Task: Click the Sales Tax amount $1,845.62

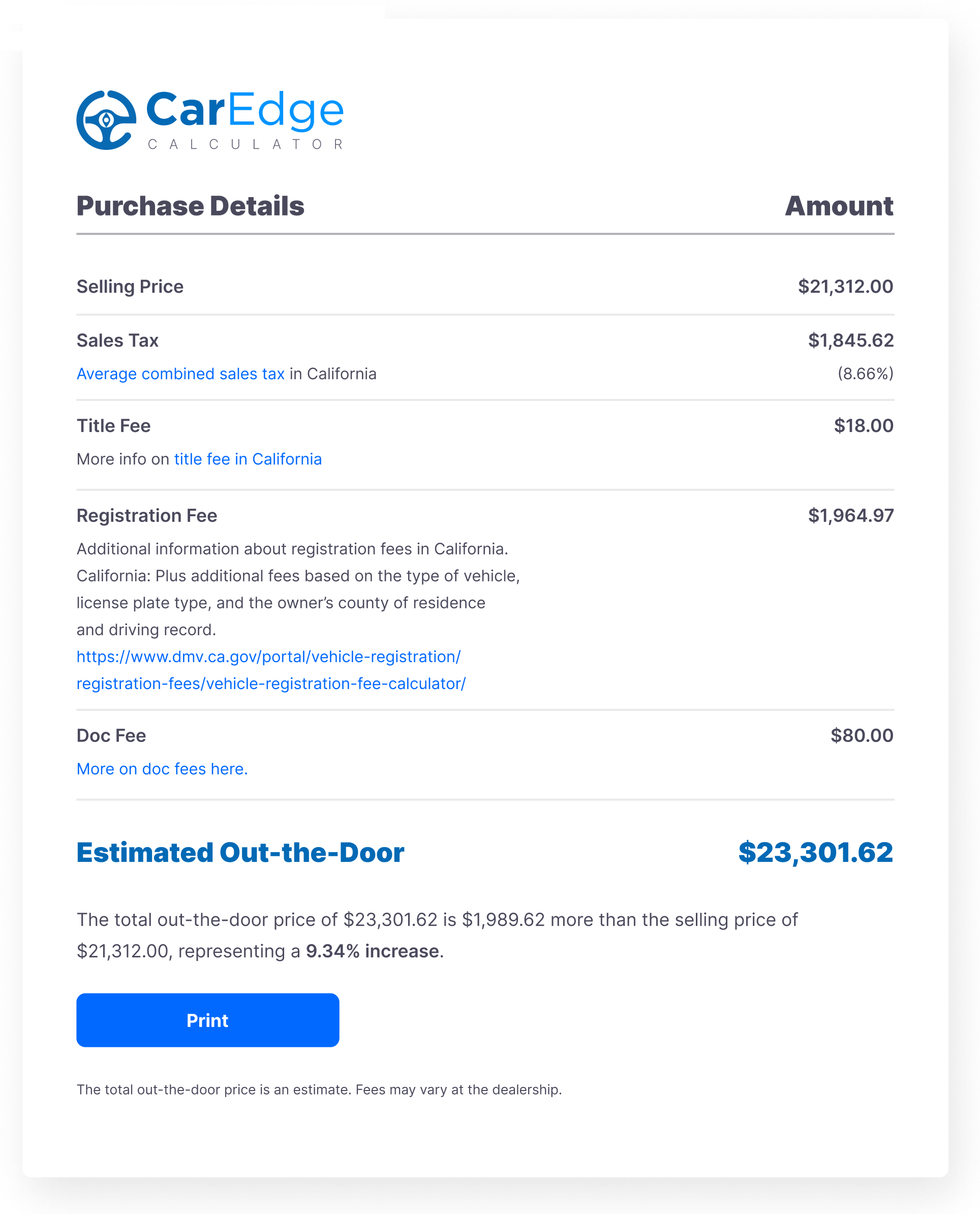Action: pos(850,340)
